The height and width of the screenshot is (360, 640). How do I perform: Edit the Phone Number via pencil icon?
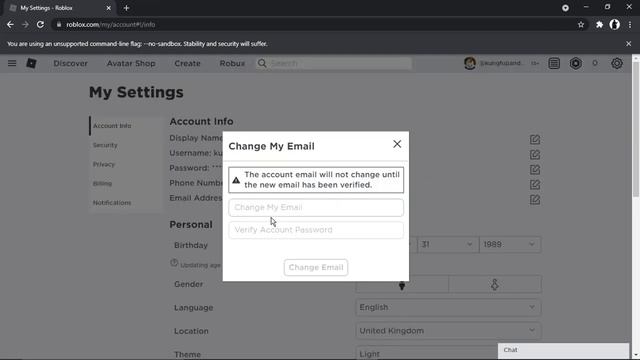click(535, 184)
